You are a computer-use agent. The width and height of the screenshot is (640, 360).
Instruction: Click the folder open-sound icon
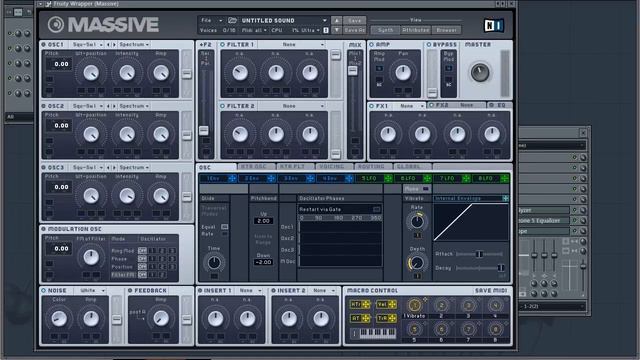[x=232, y=20]
